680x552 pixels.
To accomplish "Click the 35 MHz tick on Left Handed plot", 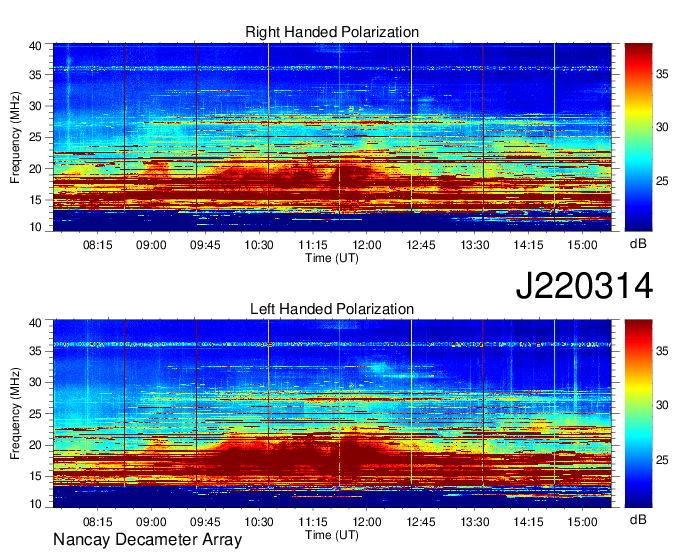I will [x=35, y=351].
